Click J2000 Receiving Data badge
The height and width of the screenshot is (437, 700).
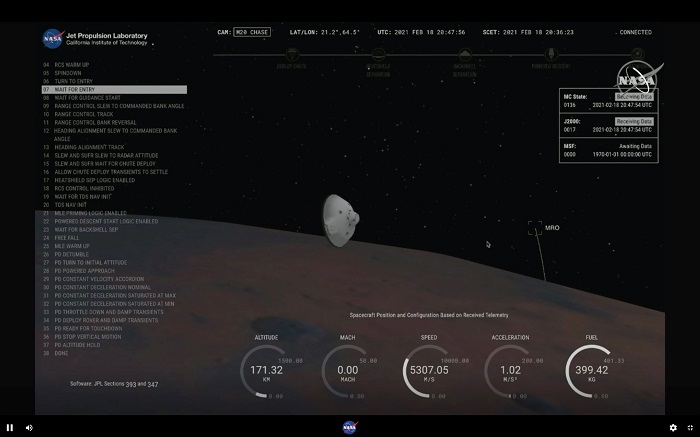pyautogui.click(x=633, y=121)
